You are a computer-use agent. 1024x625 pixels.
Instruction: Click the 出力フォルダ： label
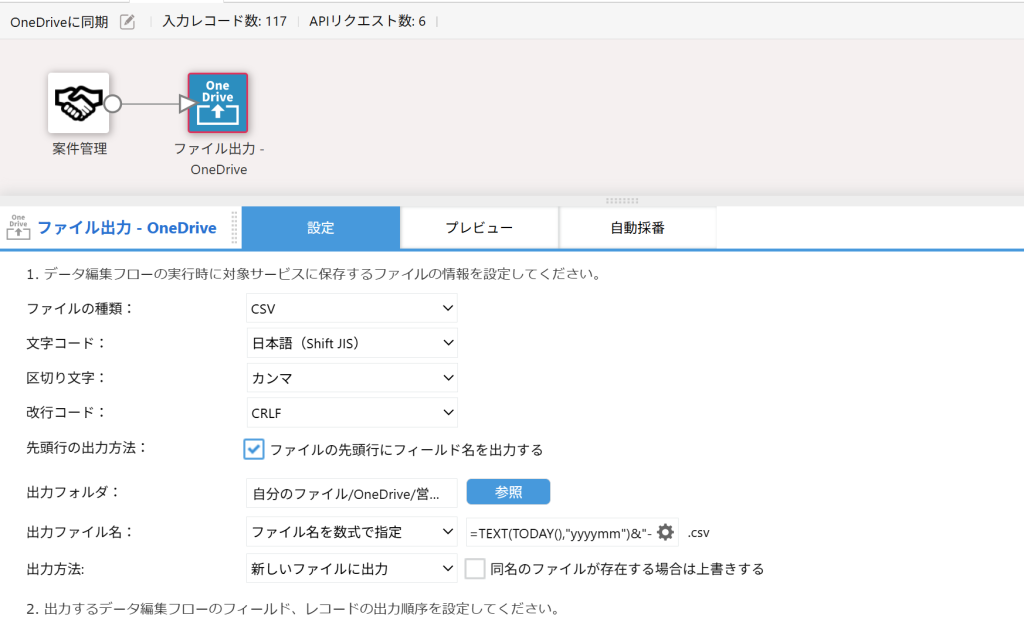[73, 492]
